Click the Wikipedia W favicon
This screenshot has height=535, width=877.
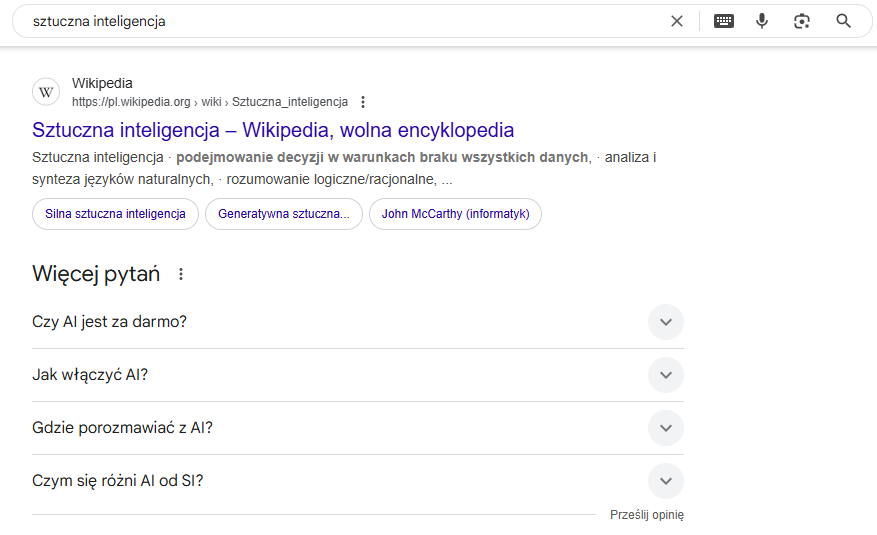click(46, 92)
